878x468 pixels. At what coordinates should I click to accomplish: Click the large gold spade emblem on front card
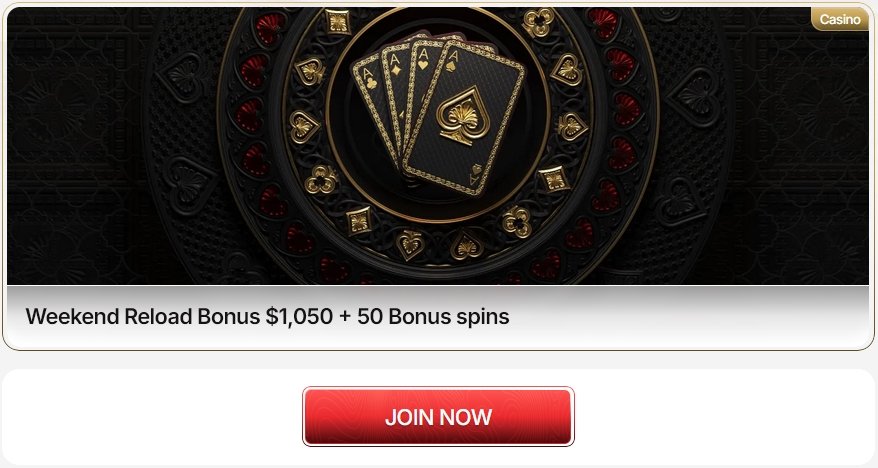click(x=463, y=116)
